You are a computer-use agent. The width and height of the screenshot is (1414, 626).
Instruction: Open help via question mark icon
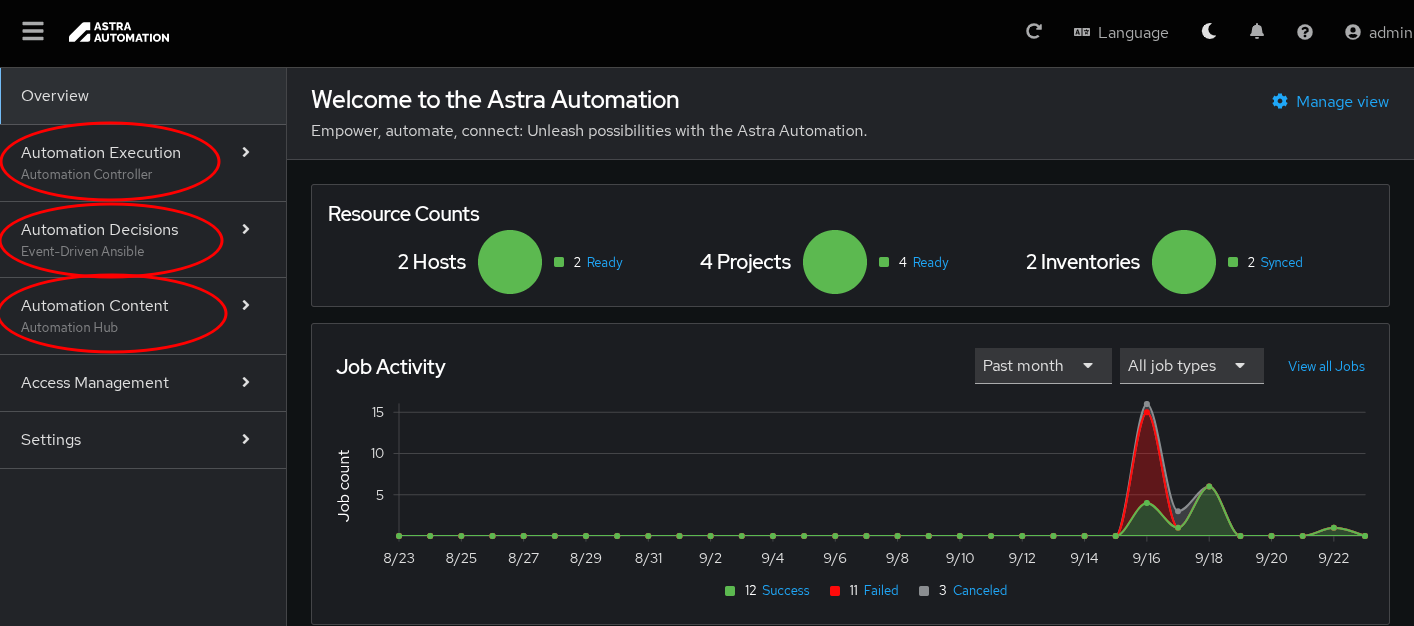1304,32
